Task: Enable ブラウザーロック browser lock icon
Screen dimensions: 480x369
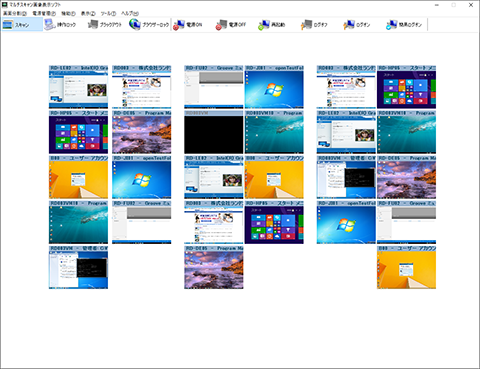Action: [x=149, y=25]
